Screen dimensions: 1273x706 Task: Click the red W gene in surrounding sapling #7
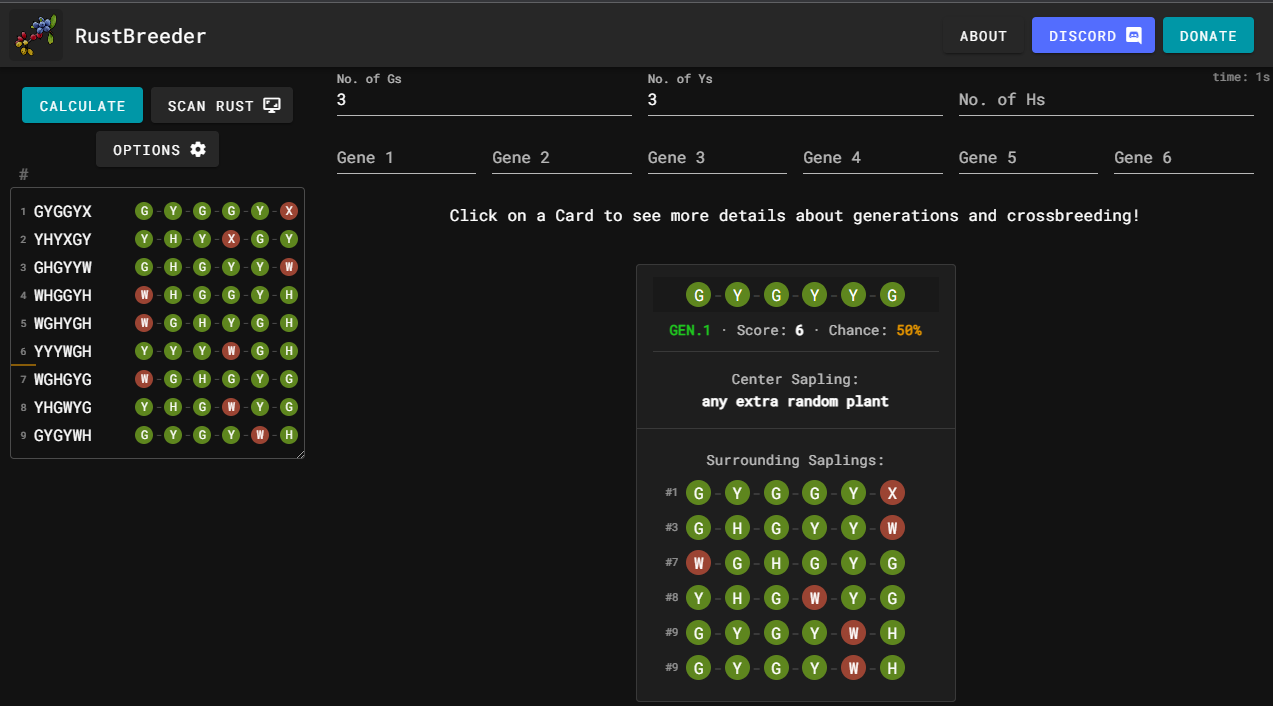(x=699, y=562)
